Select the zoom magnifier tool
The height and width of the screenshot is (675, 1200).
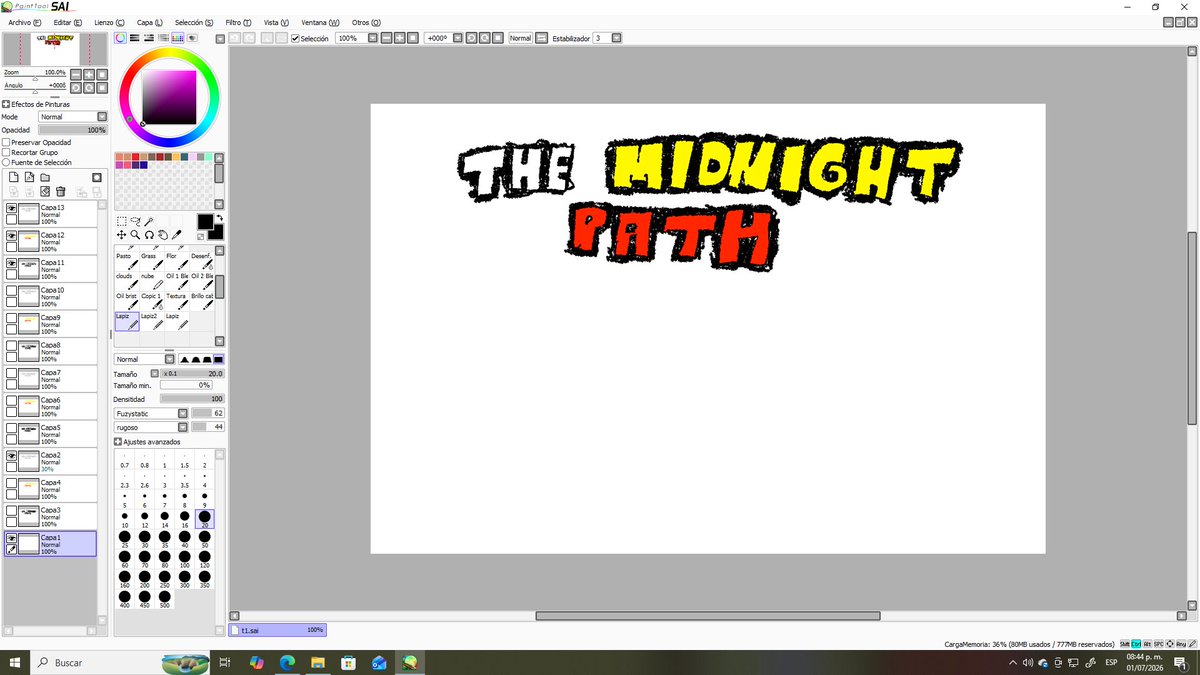(135, 235)
